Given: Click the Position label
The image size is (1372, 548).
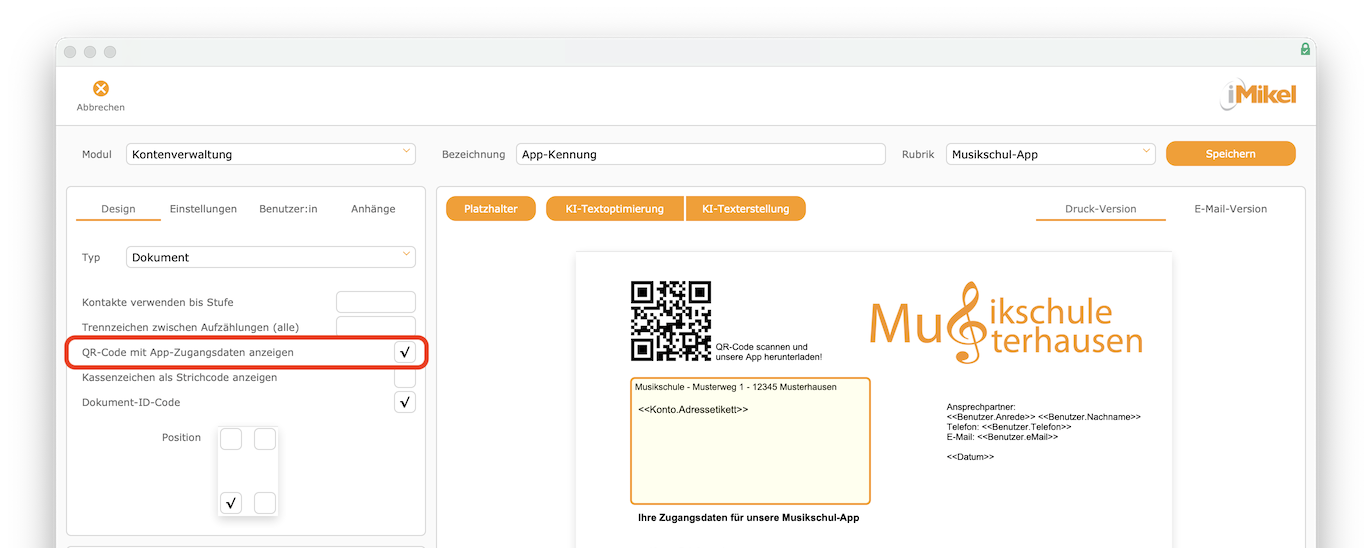Looking at the screenshot, I should pyautogui.click(x=181, y=438).
